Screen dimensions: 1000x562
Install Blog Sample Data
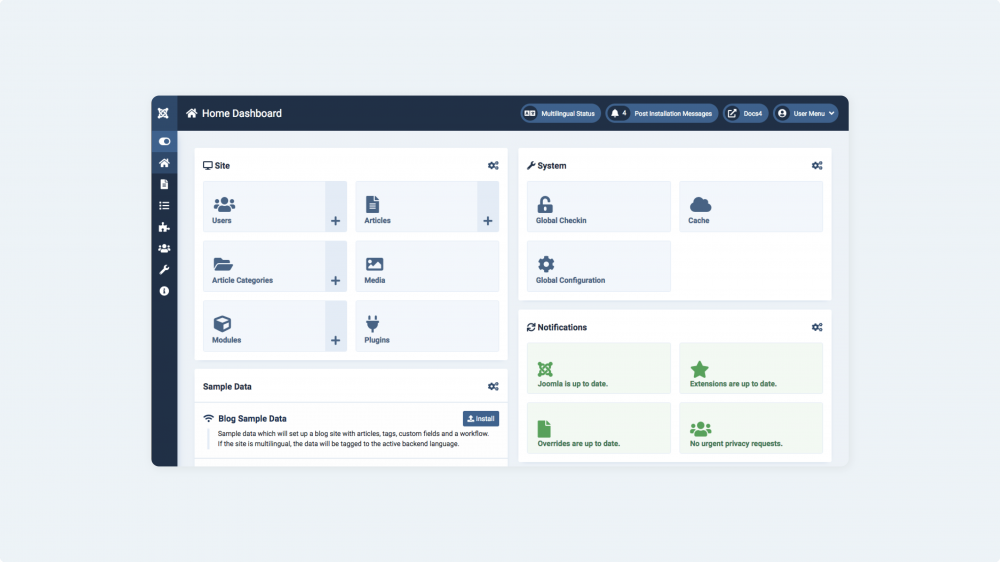(x=481, y=418)
